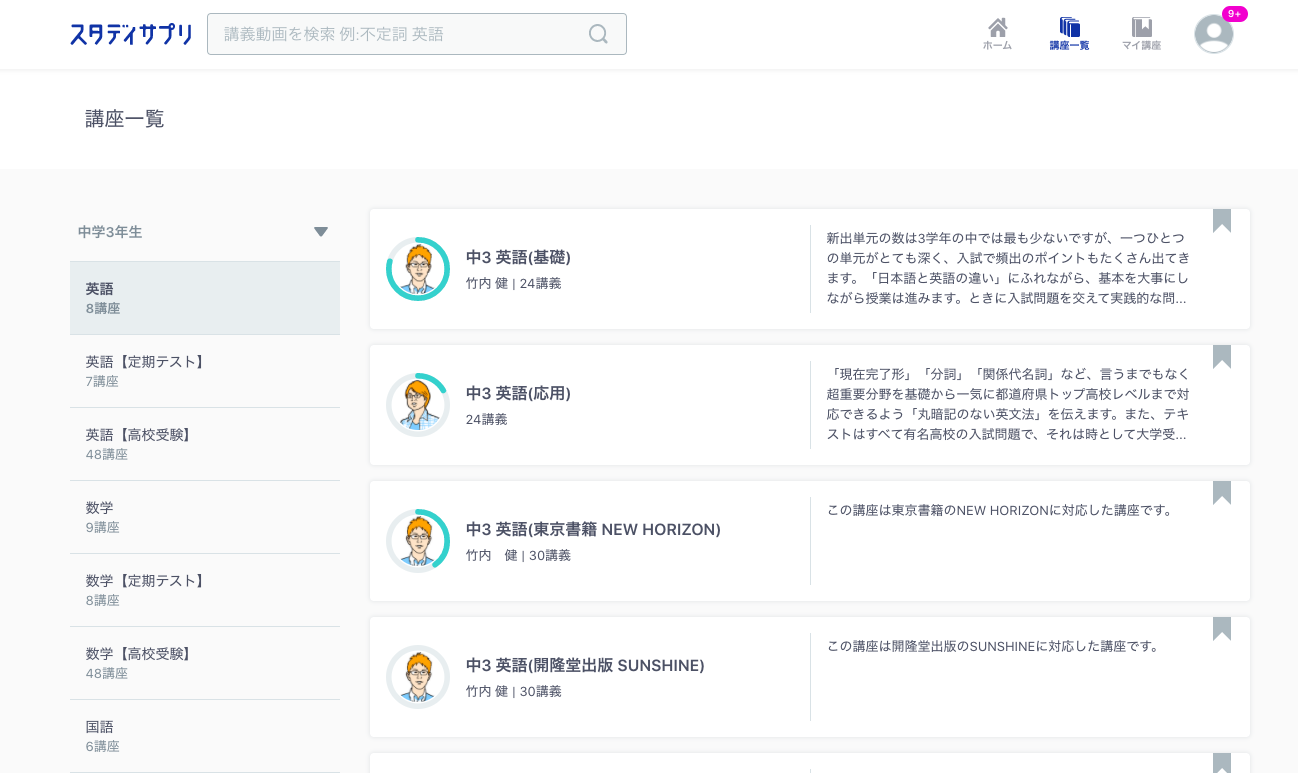The height and width of the screenshot is (773, 1298).
Task: Open the 中3 英語(基礎) course title
Action: pyautogui.click(x=518, y=257)
